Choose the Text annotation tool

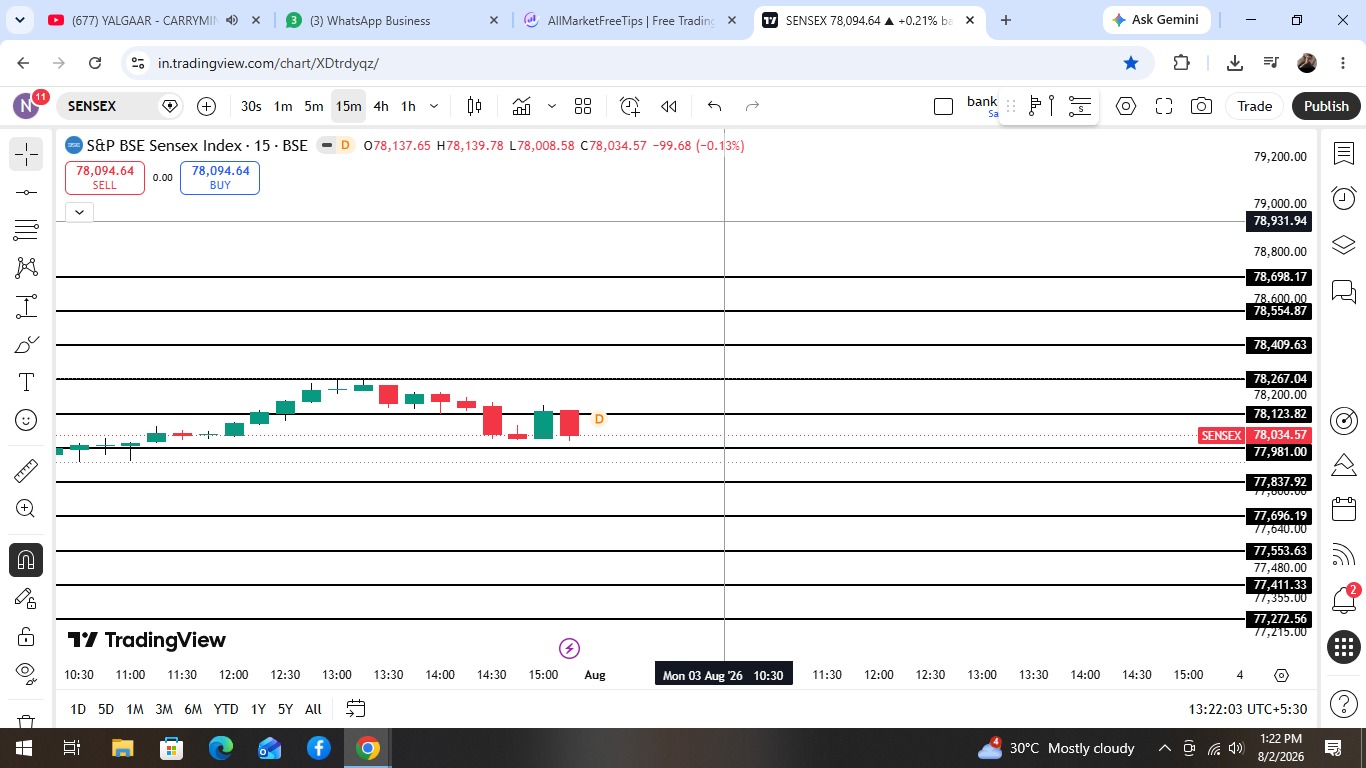click(26, 382)
